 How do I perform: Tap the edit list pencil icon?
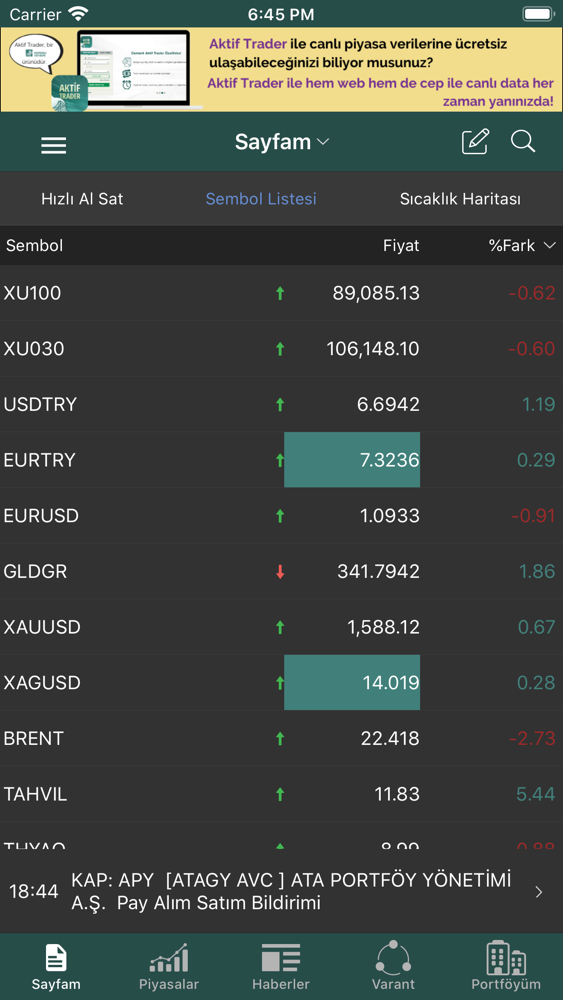tap(475, 142)
